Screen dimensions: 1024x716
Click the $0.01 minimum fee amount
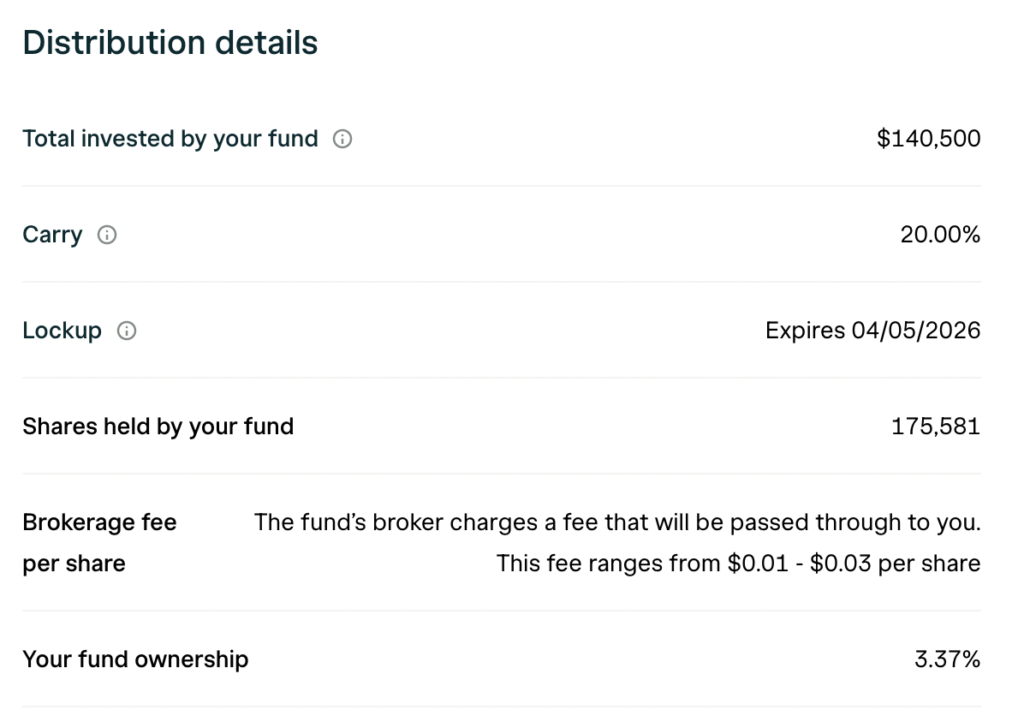(x=760, y=563)
